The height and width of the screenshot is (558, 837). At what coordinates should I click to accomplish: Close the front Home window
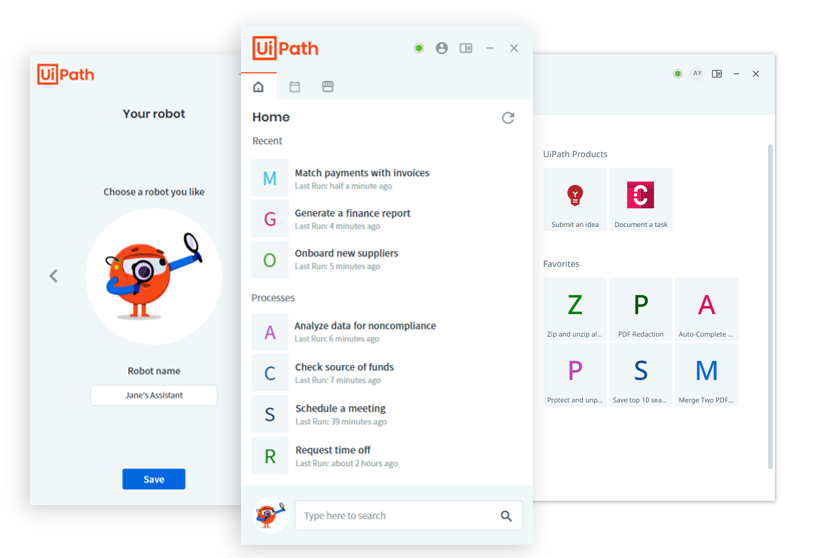point(514,48)
